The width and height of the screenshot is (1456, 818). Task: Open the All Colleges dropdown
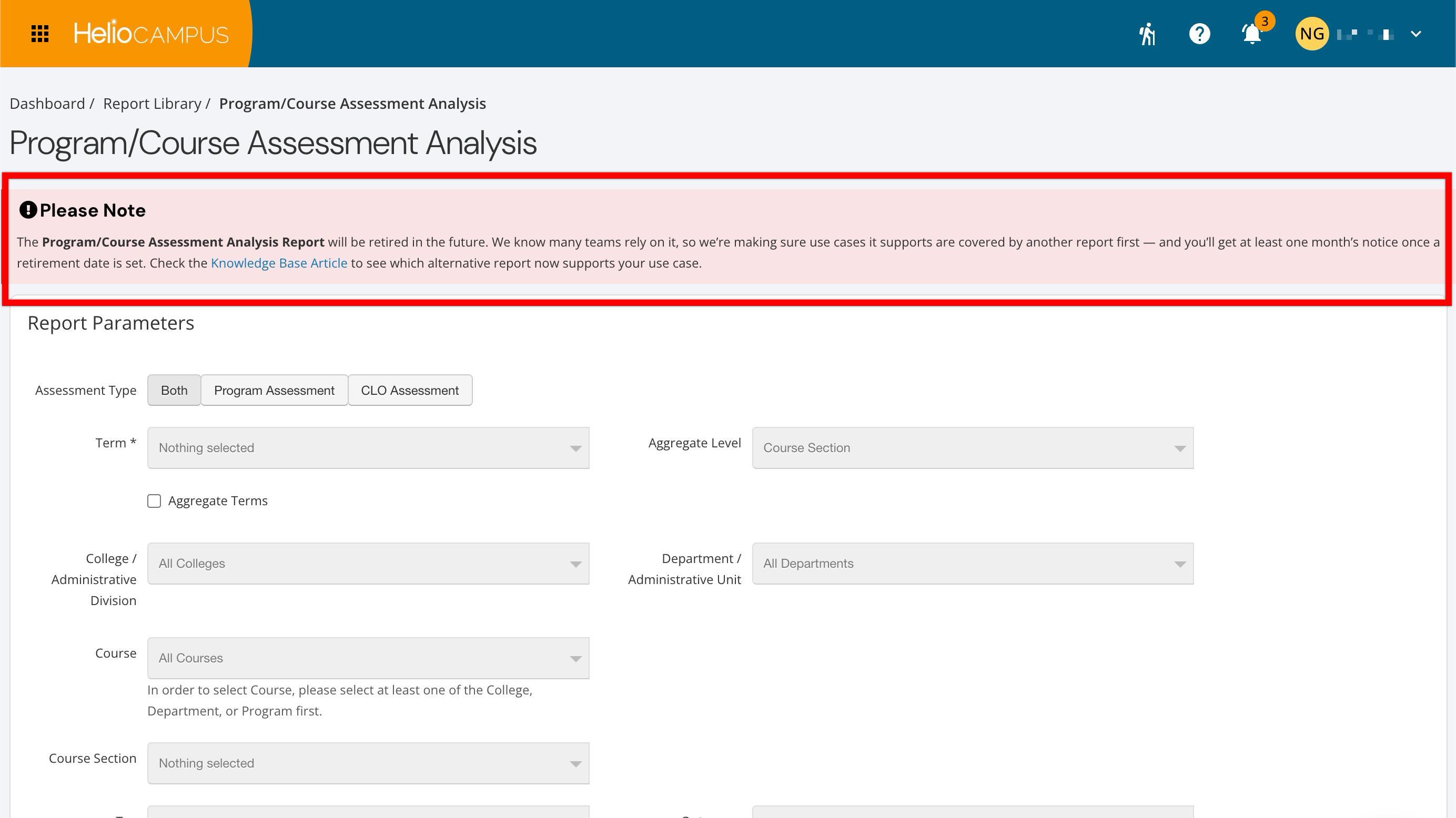coord(369,564)
